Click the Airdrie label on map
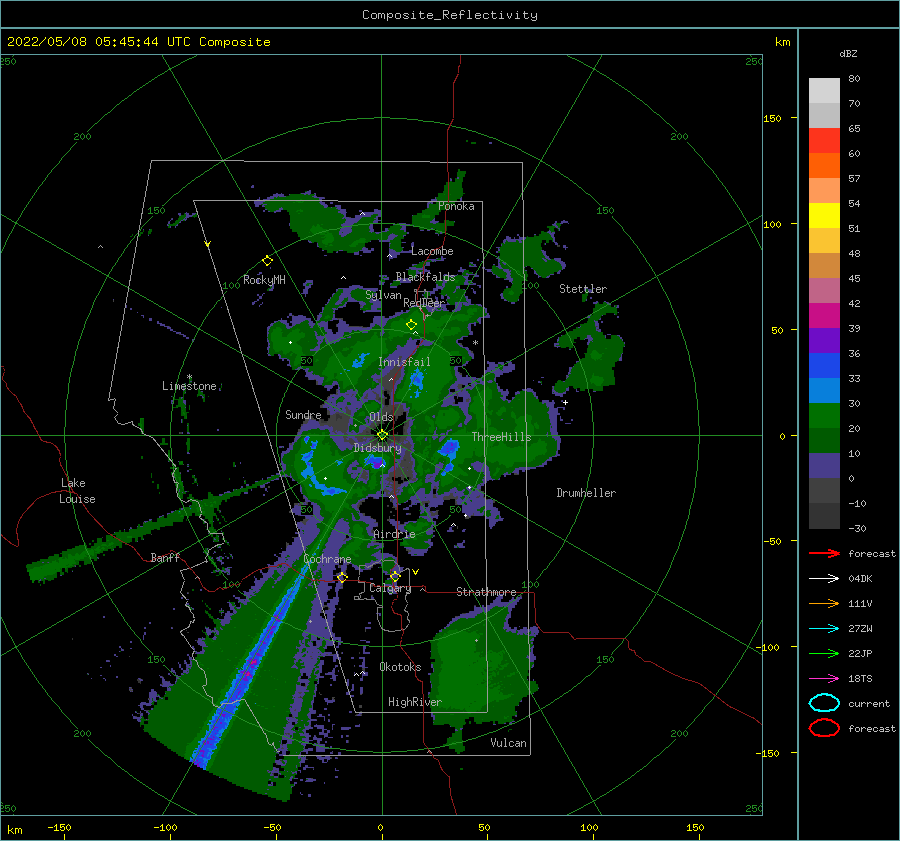This screenshot has width=900, height=841. point(394,534)
